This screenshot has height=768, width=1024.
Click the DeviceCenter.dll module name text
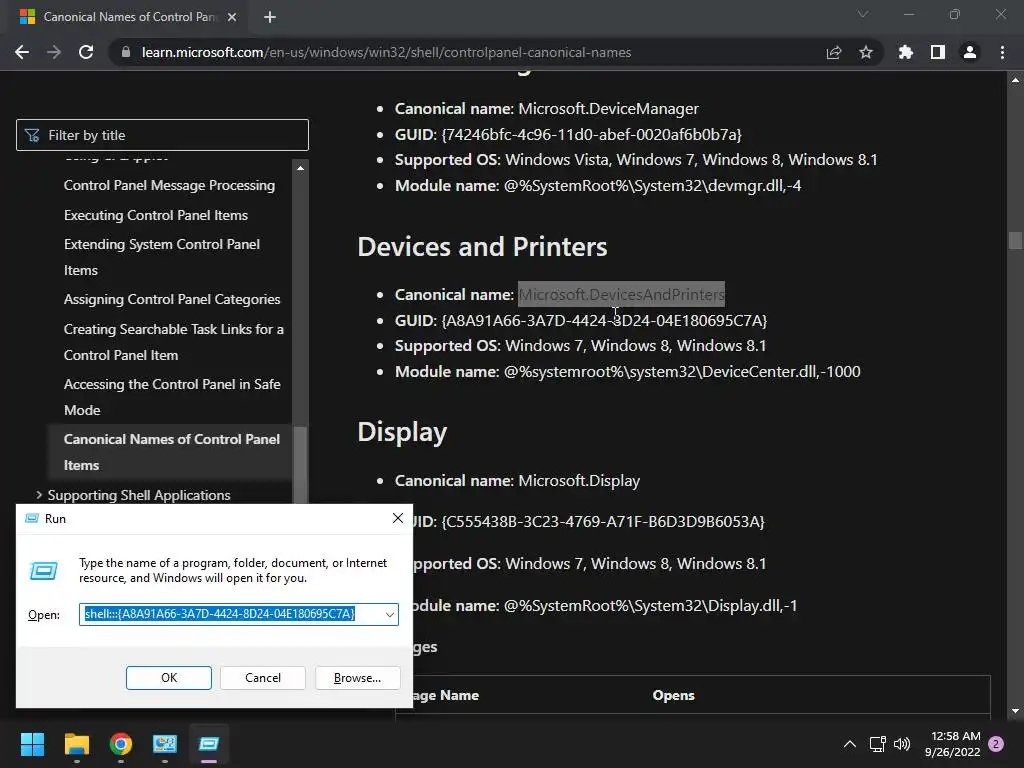[x=682, y=372]
